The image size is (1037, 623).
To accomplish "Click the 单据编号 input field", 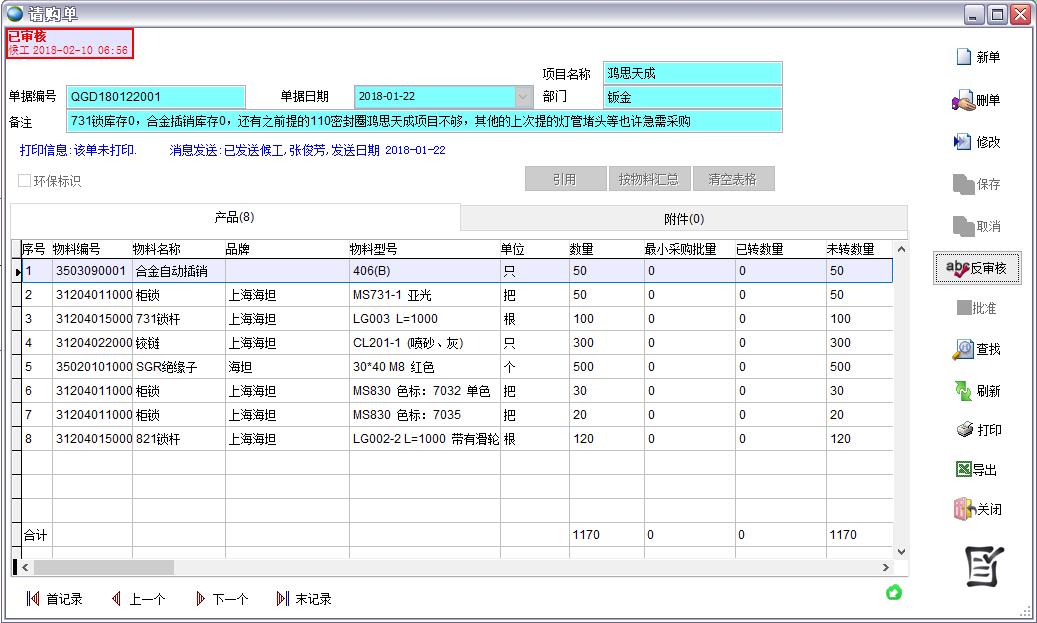I will tap(155, 97).
